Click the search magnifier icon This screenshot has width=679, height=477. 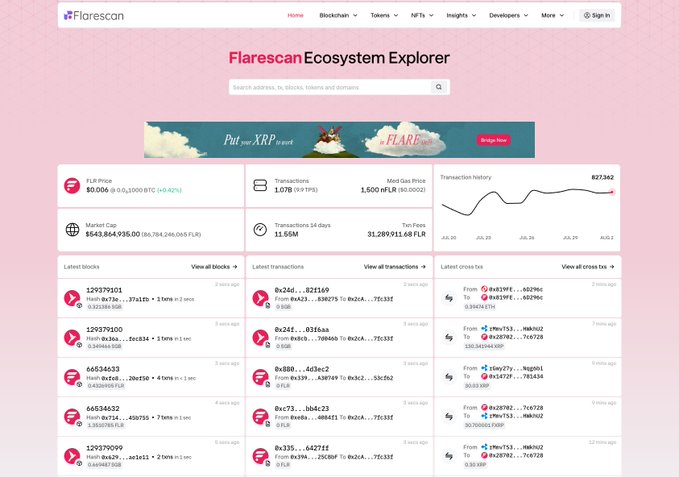click(439, 87)
